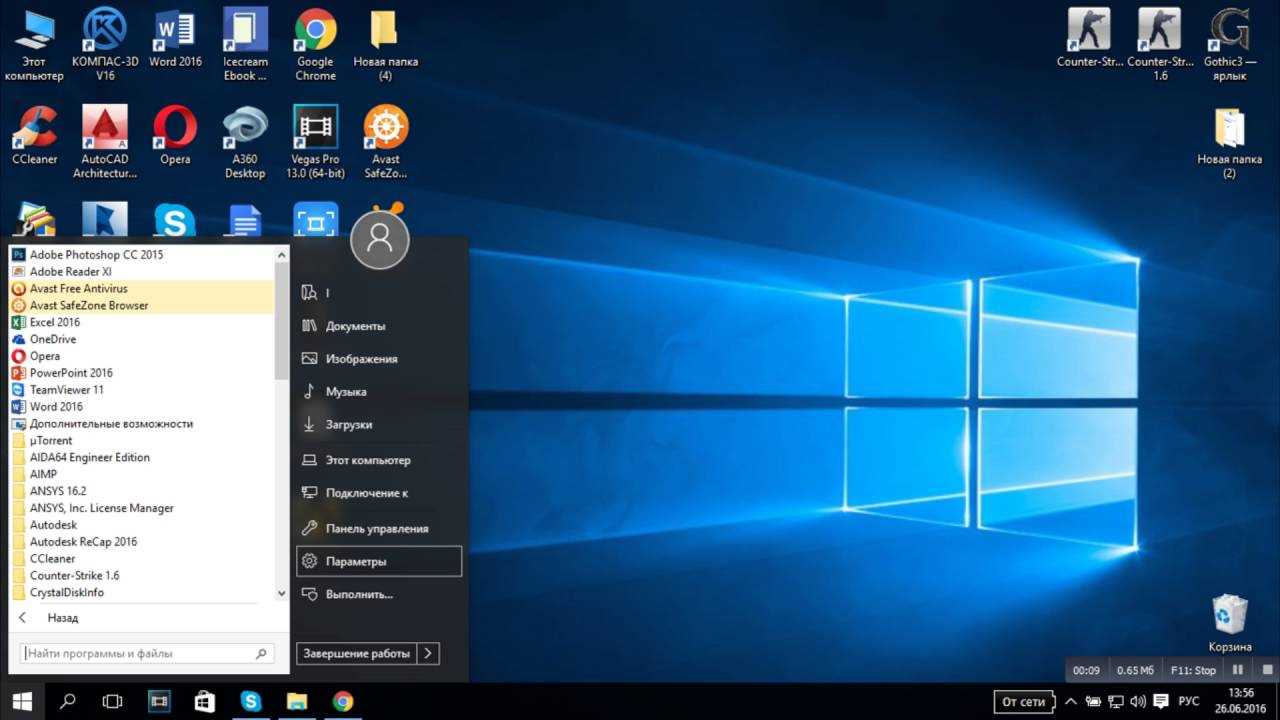Image resolution: width=1280 pixels, height=720 pixels.
Task: Open the Корзина recycle bin
Action: (1229, 622)
